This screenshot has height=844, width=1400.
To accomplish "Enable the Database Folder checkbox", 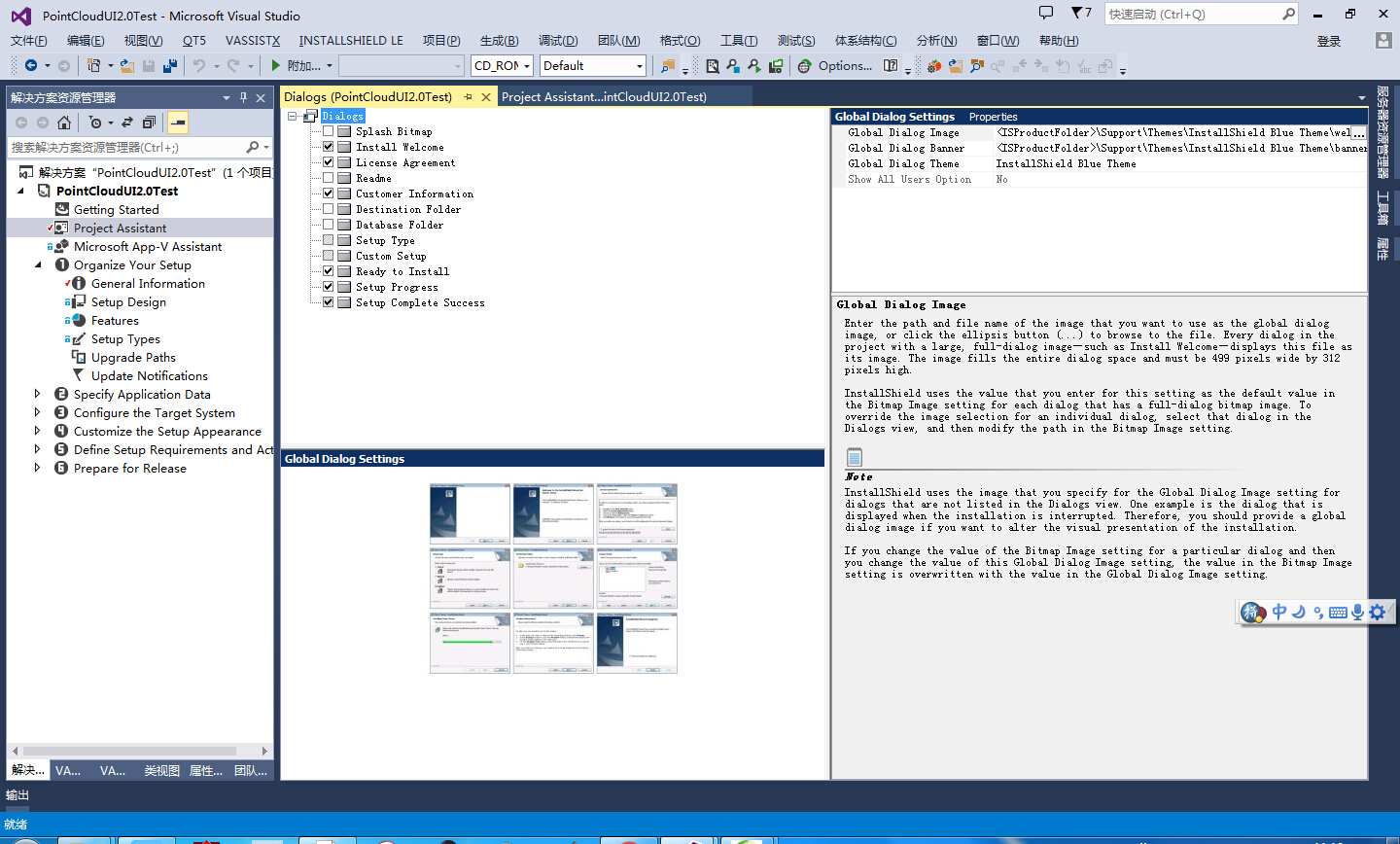I will [329, 225].
